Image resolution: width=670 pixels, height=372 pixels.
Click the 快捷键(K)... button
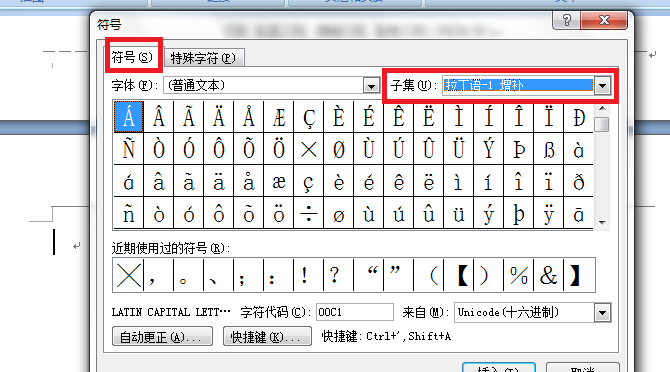(267, 337)
